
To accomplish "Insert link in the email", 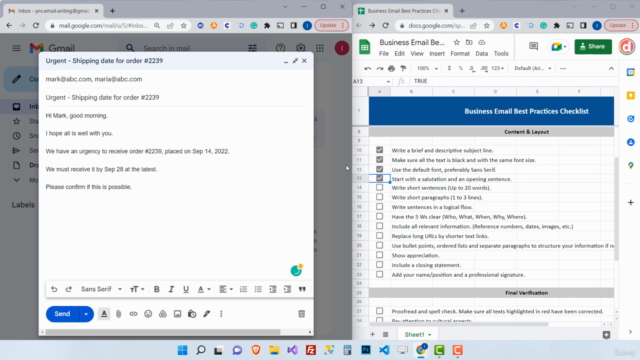I will (133, 314).
